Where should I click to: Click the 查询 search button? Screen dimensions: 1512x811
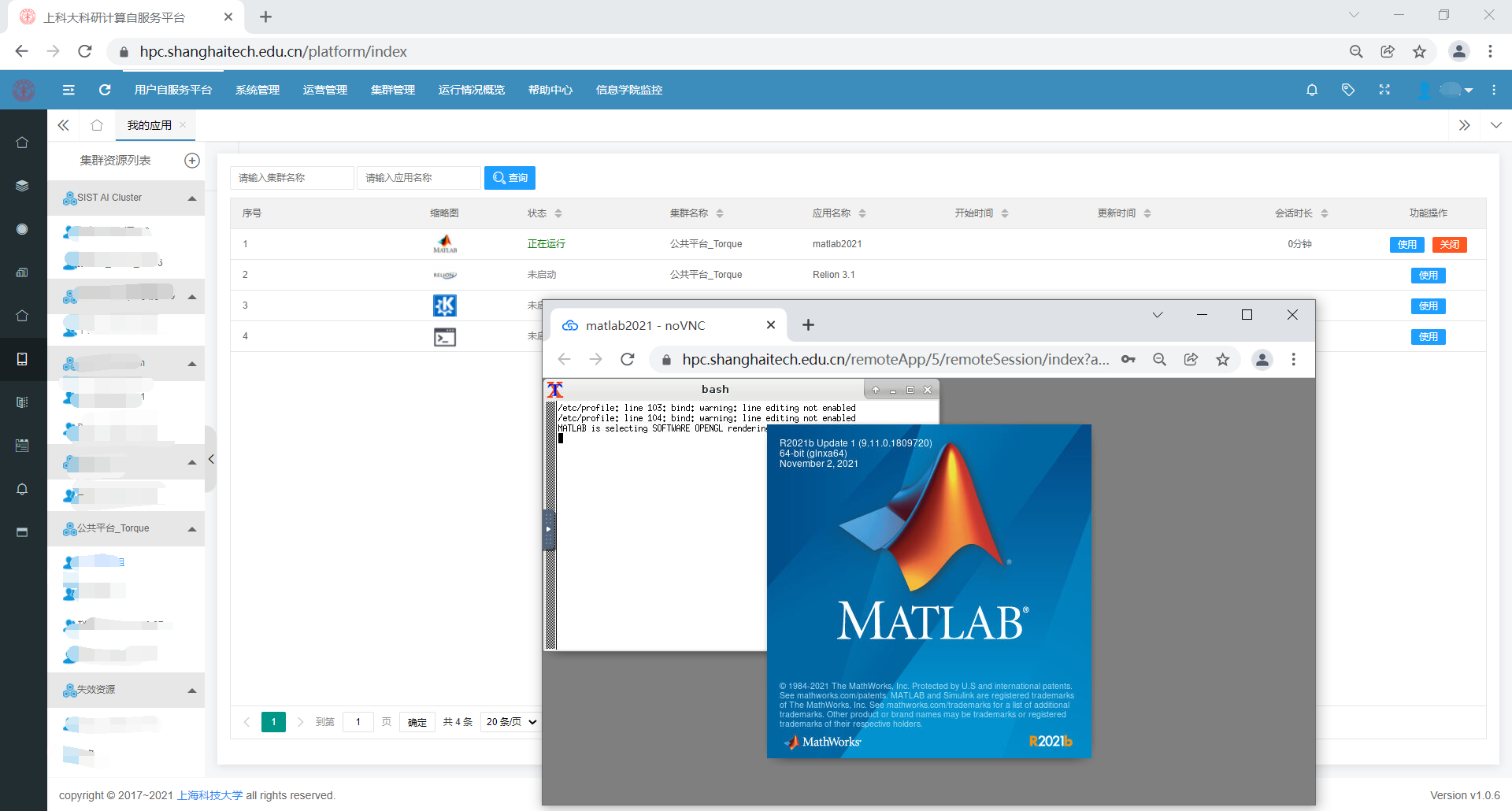point(510,178)
